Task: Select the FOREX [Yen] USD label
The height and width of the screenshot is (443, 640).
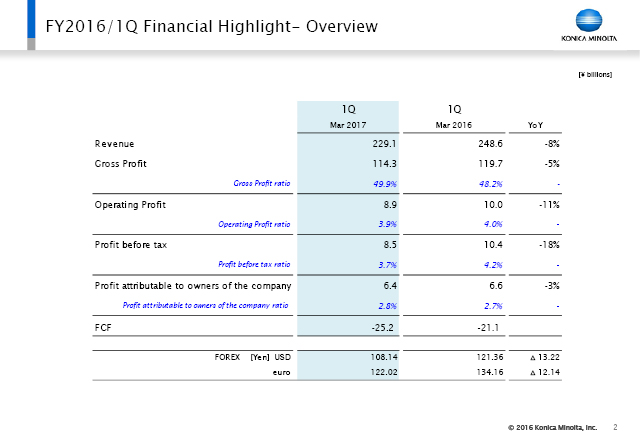Action: pyautogui.click(x=251, y=354)
